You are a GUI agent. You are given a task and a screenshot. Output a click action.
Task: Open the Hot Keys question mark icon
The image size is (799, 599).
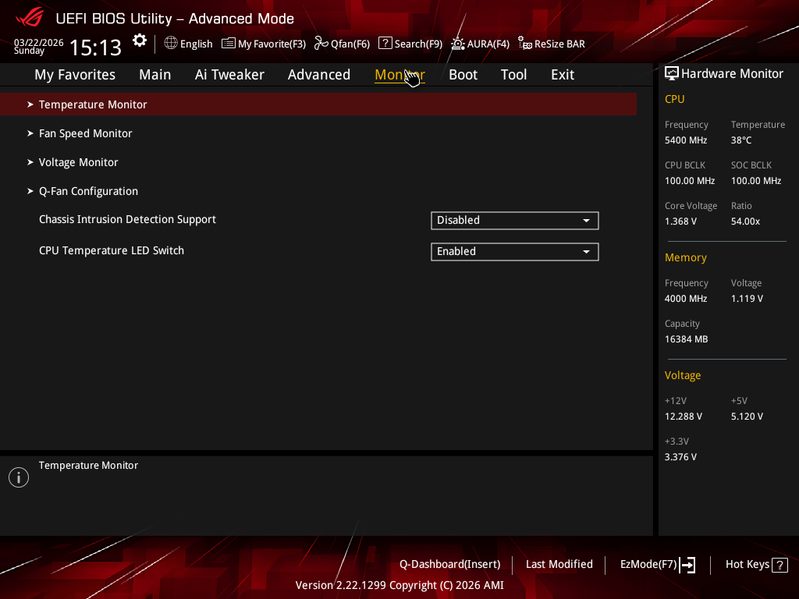(780, 565)
